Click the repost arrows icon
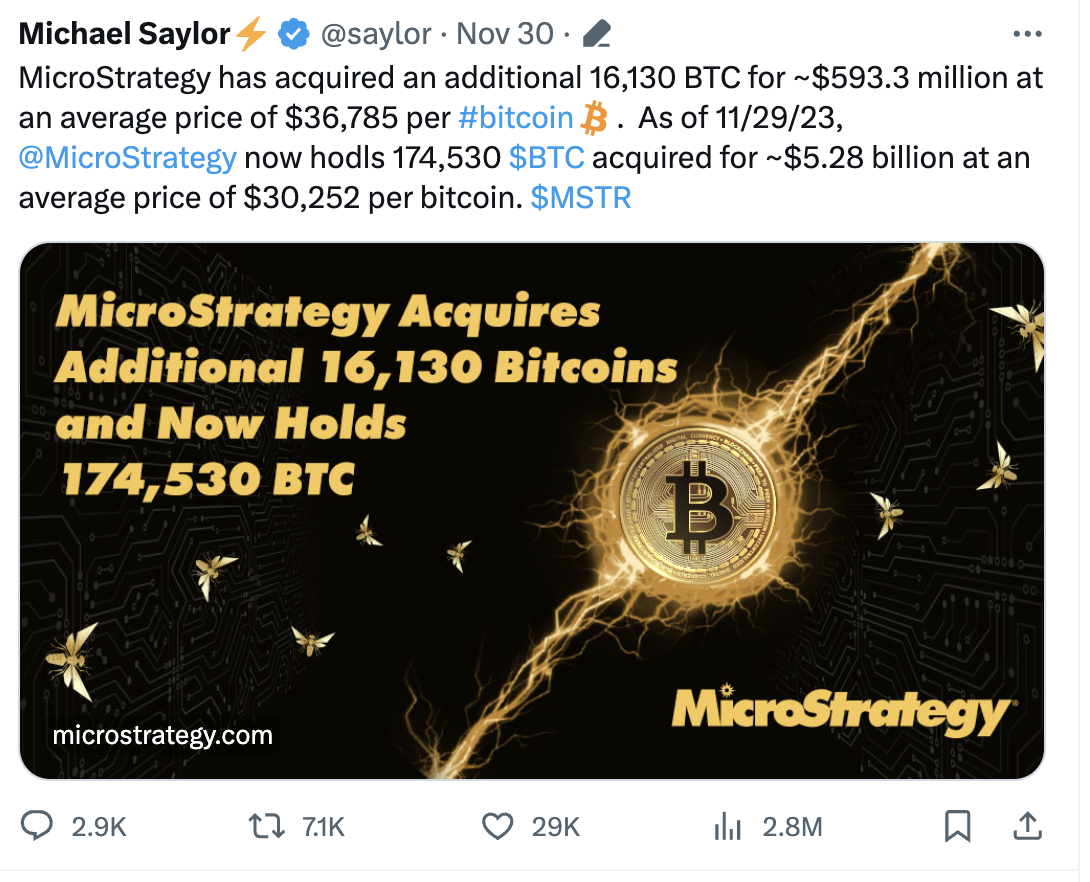Screen dimensions: 1090x882 click(264, 825)
